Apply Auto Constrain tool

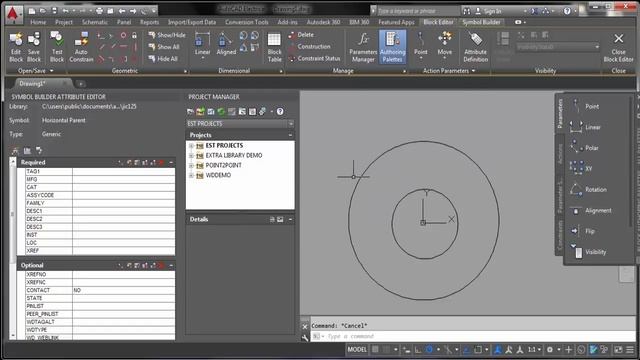[81, 47]
